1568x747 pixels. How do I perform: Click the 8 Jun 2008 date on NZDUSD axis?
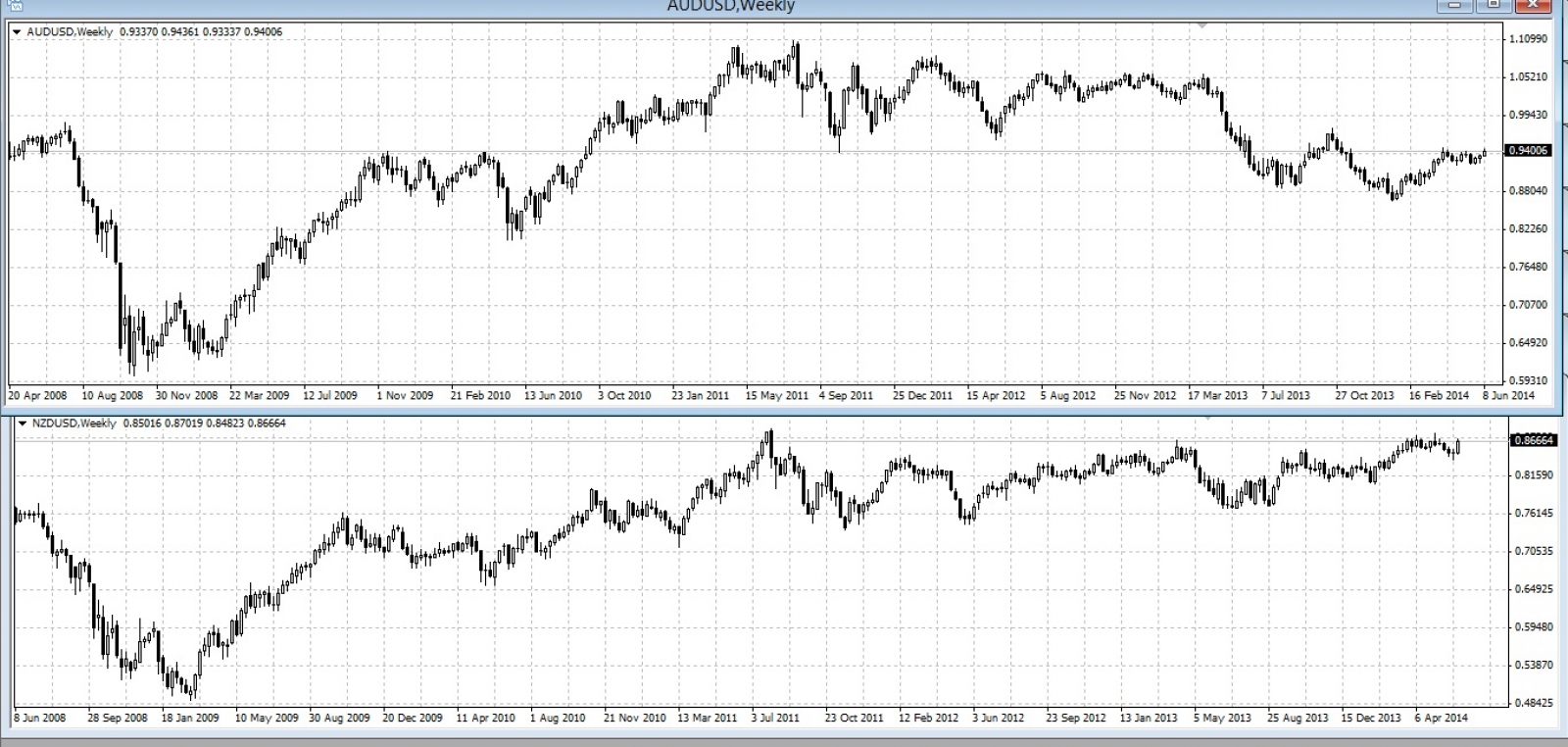pyautogui.click(x=40, y=718)
